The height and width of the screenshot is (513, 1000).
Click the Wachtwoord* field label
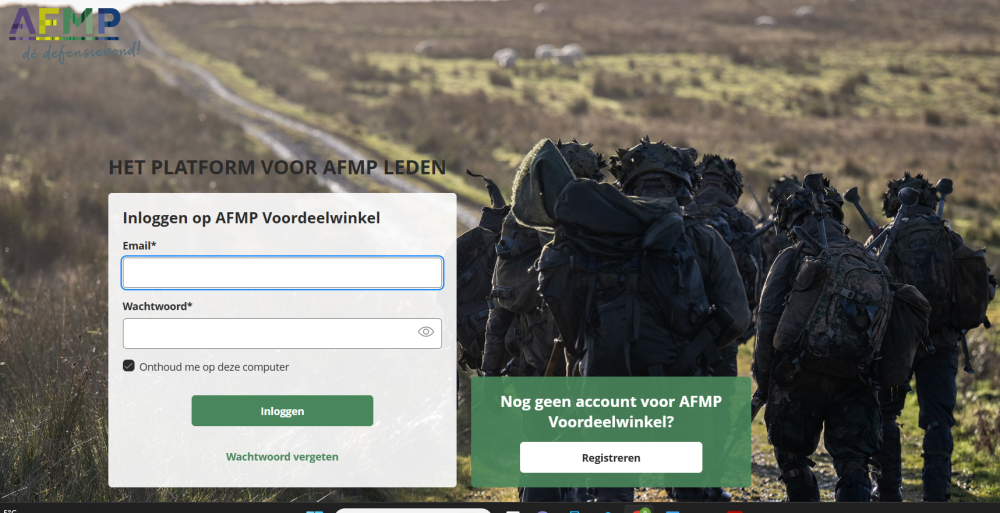point(158,306)
